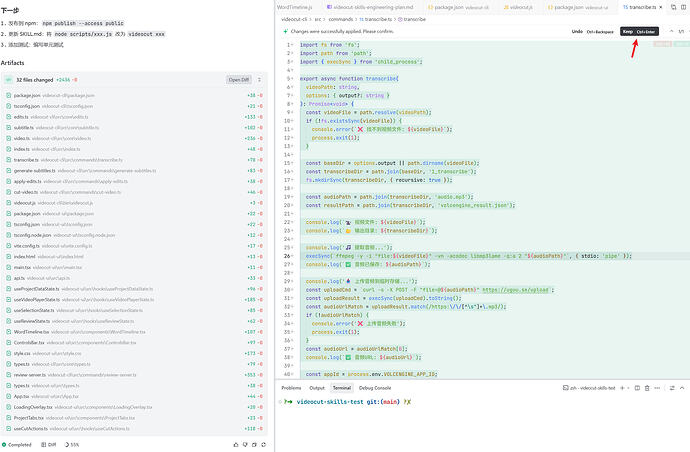Select the Output panel tab
The image size is (690, 452).
[x=317, y=387]
